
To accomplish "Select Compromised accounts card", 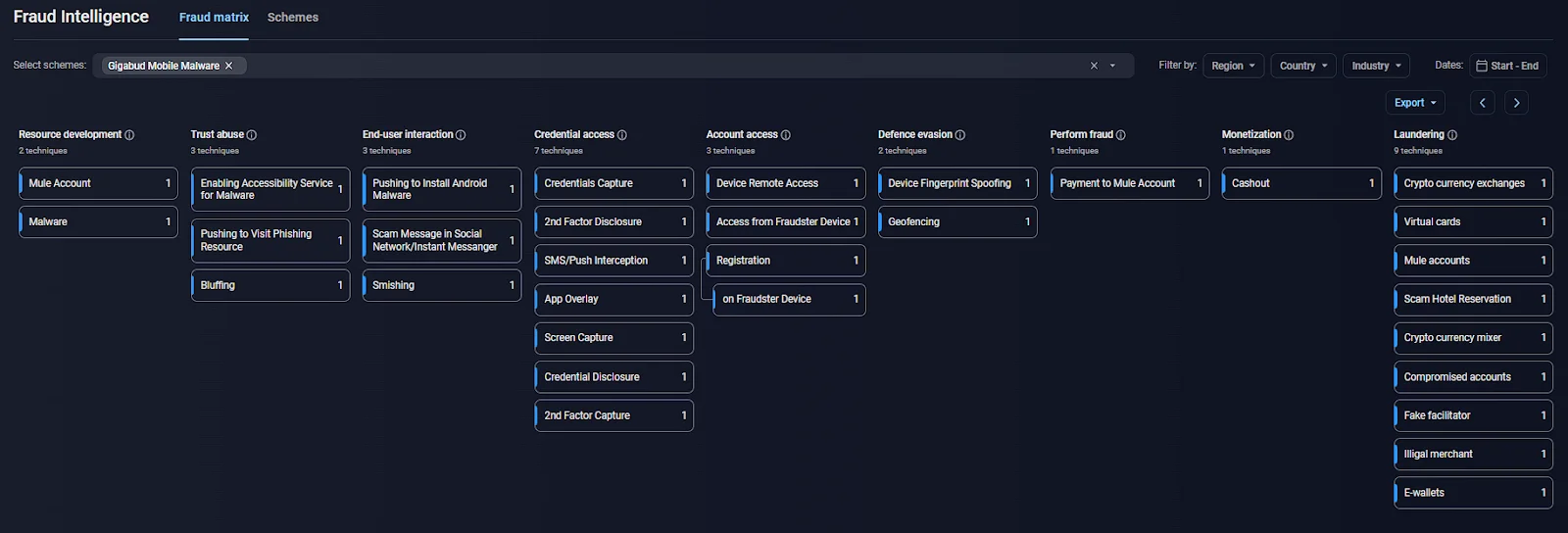I will pyautogui.click(x=1473, y=376).
